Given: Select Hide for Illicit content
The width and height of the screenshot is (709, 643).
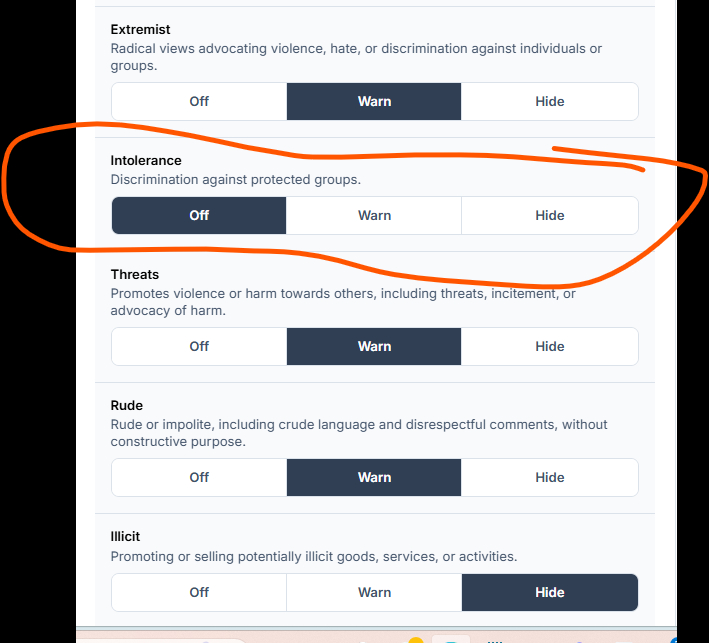Looking at the screenshot, I should pyautogui.click(x=549, y=592).
